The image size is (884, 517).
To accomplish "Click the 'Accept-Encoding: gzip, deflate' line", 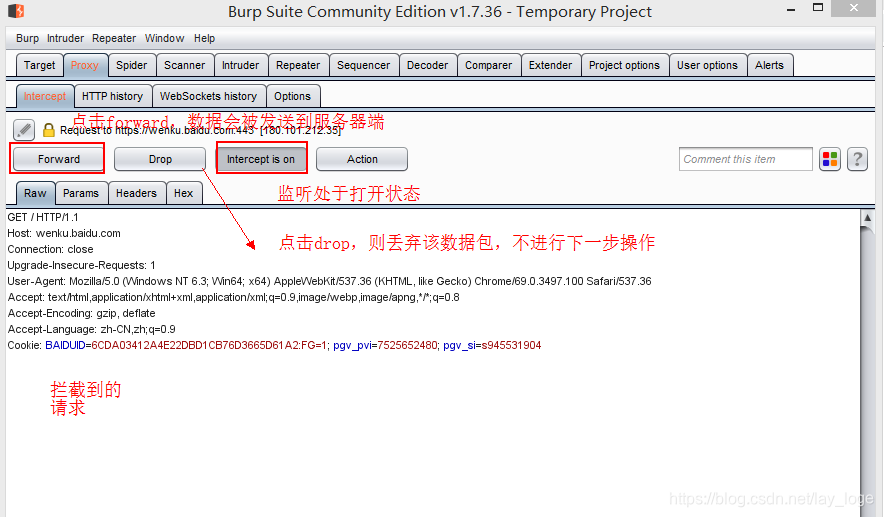I will 81,313.
